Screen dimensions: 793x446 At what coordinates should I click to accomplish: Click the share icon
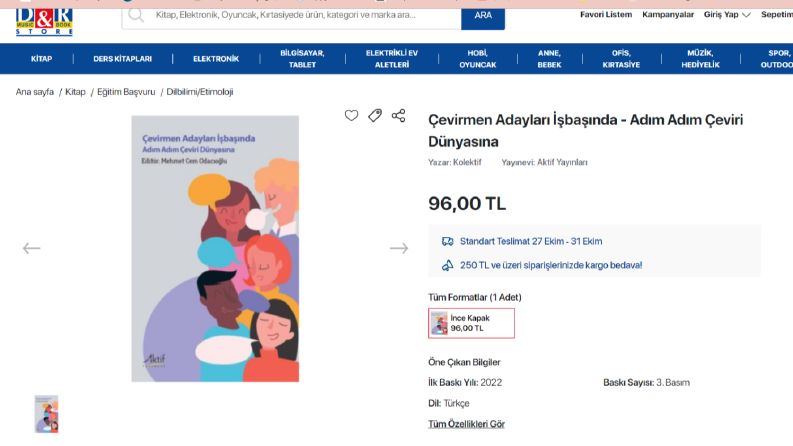399,115
